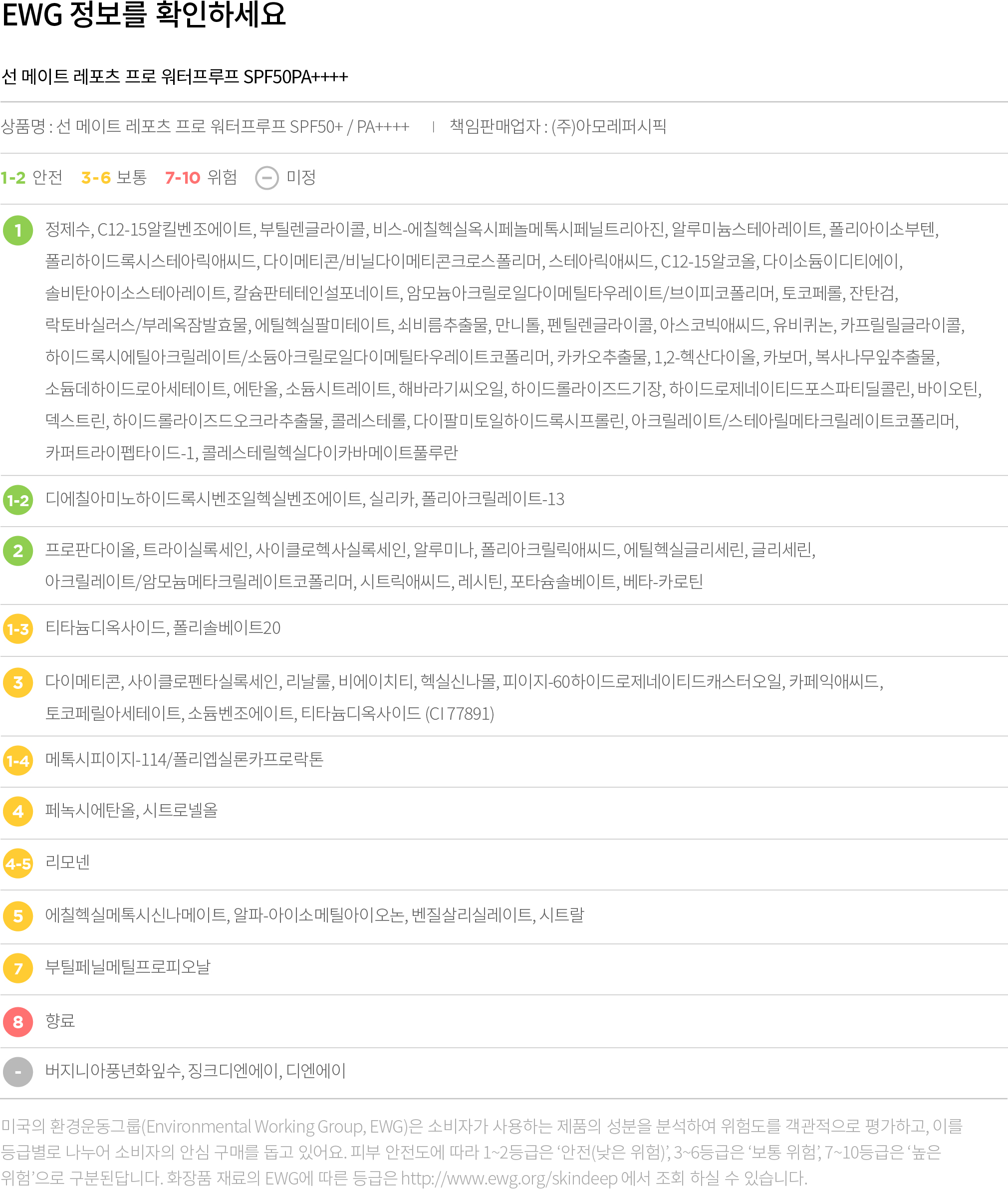Viewport: 1008px width, 1196px height.
Task: Click ingredient 폴리아크릴레이트-13
Action: tap(493, 500)
